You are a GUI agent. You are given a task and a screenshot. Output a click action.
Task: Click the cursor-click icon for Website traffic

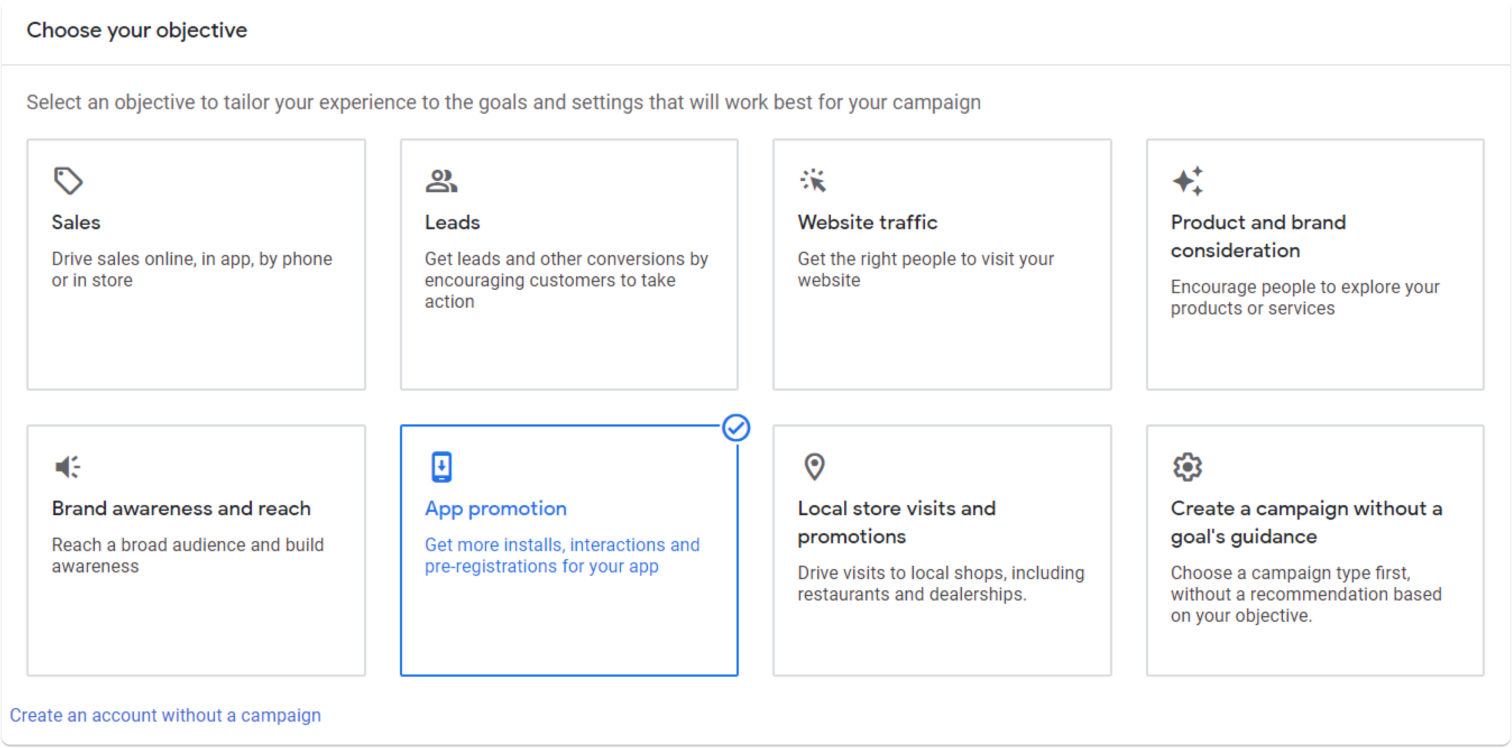(x=814, y=179)
